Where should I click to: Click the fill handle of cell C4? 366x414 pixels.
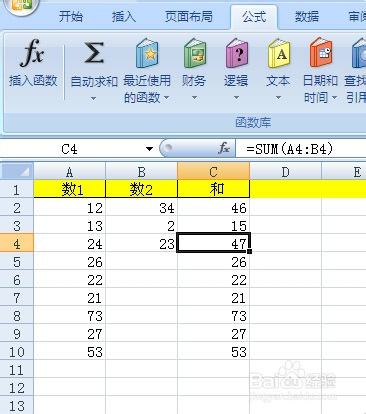pyautogui.click(x=250, y=251)
